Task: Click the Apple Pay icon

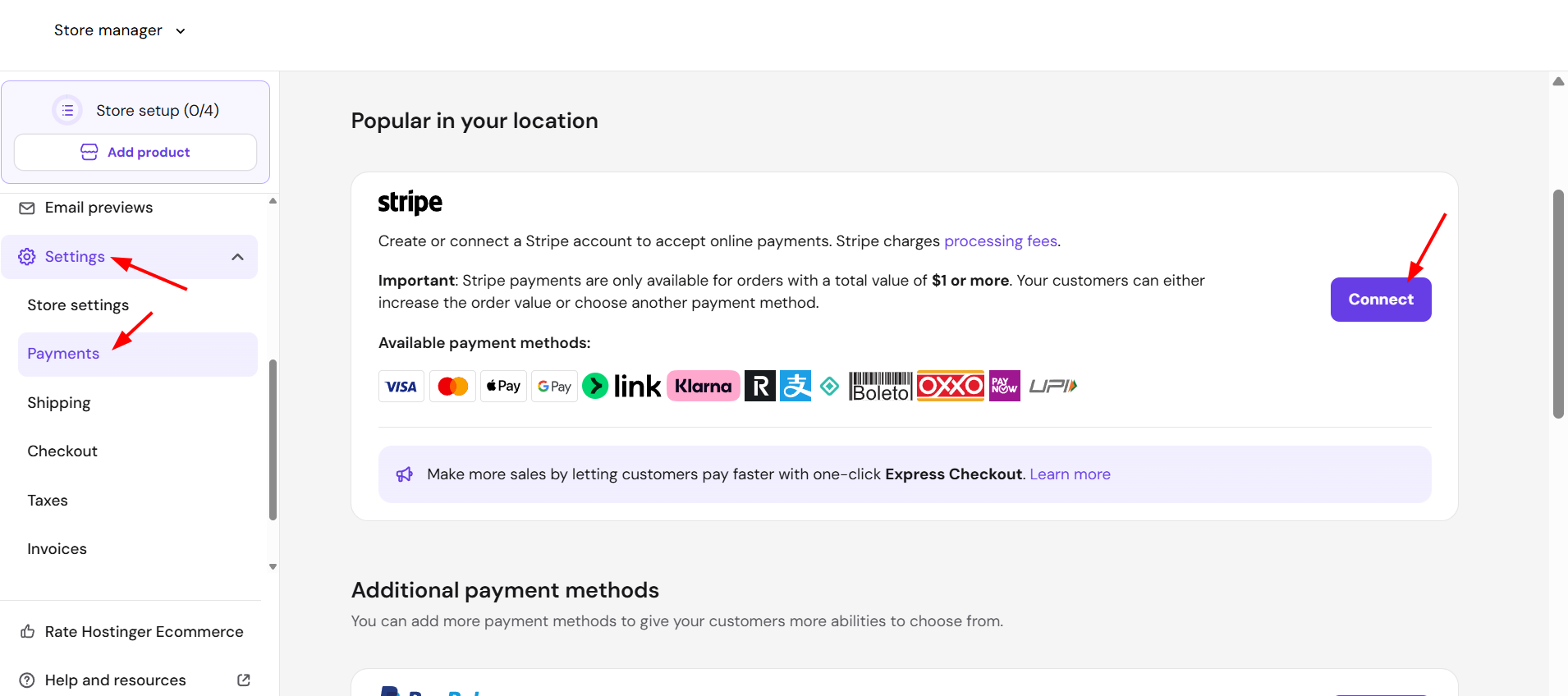Action: pyautogui.click(x=503, y=386)
